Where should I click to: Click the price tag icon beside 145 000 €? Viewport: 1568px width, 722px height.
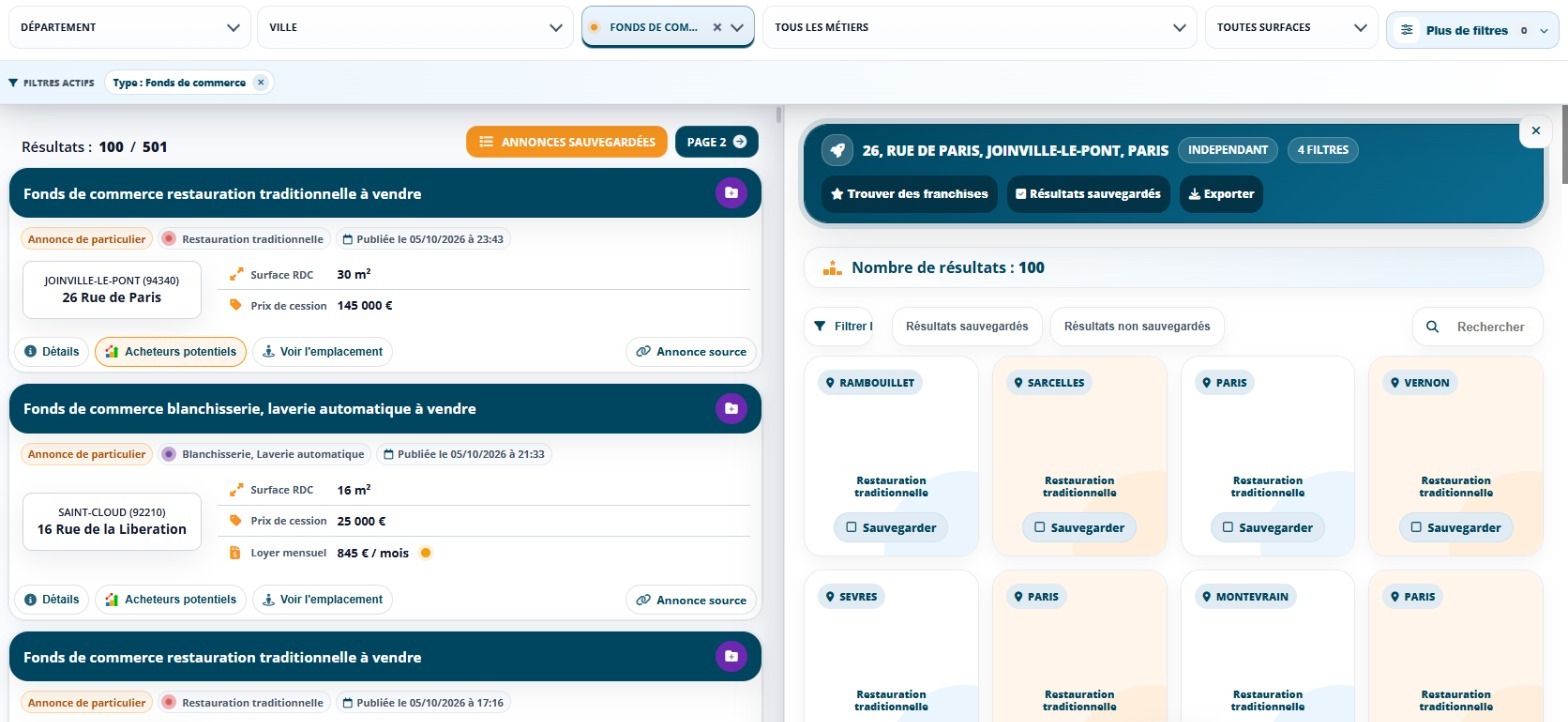(x=236, y=305)
